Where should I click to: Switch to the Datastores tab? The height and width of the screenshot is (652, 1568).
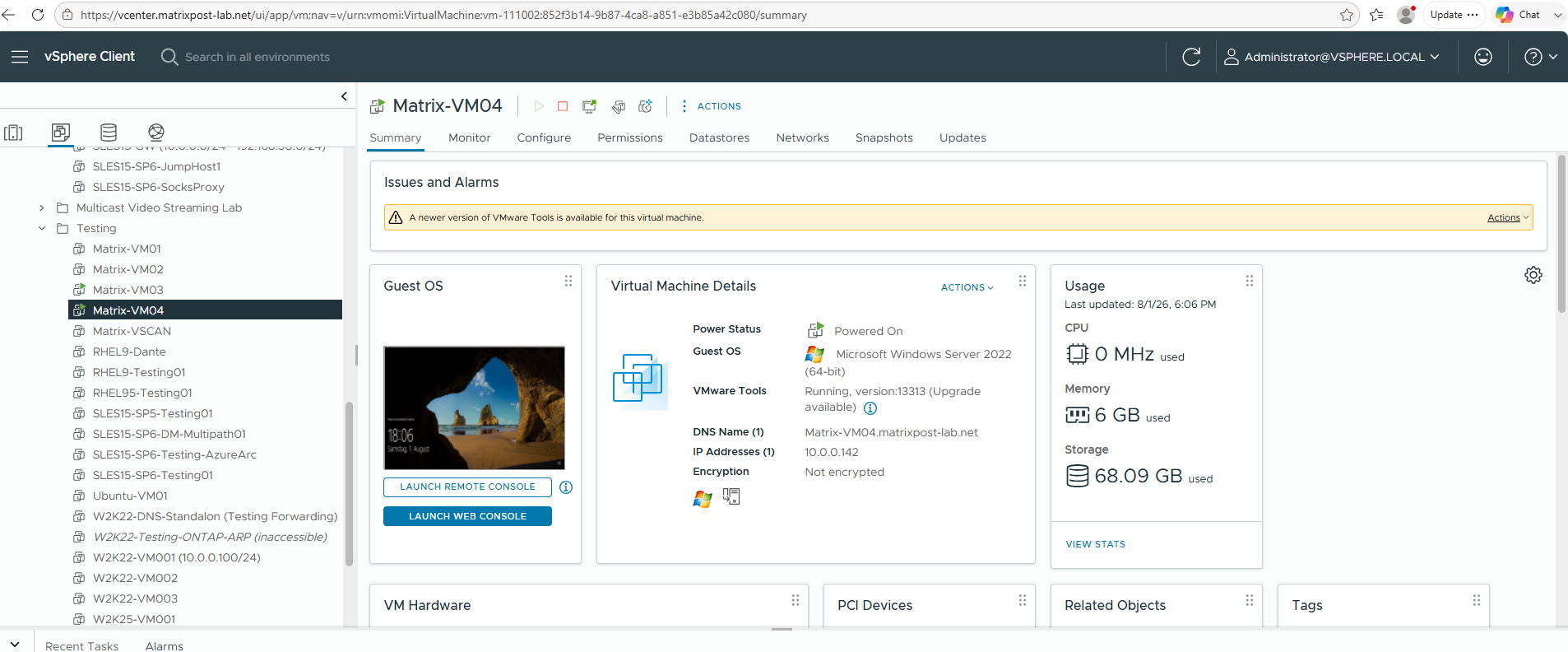tap(720, 137)
